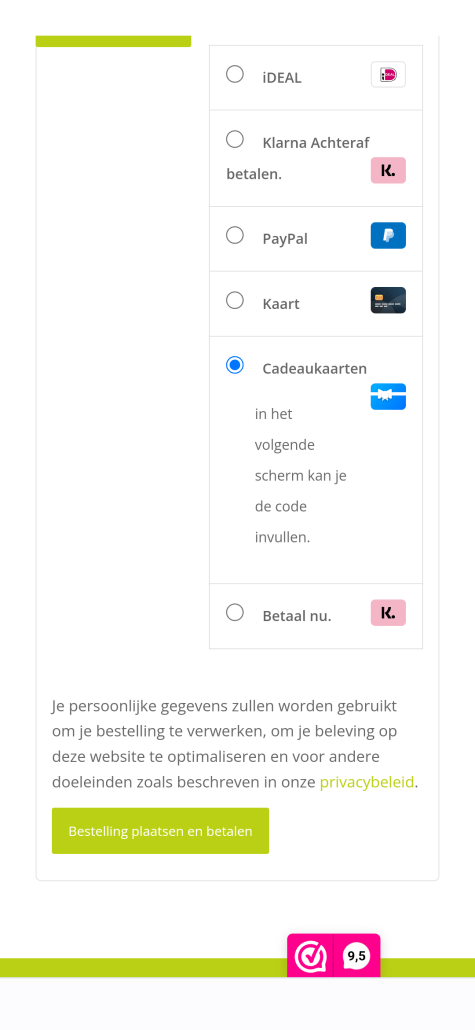Click the pink review checkmark badge icon

pos(310,957)
